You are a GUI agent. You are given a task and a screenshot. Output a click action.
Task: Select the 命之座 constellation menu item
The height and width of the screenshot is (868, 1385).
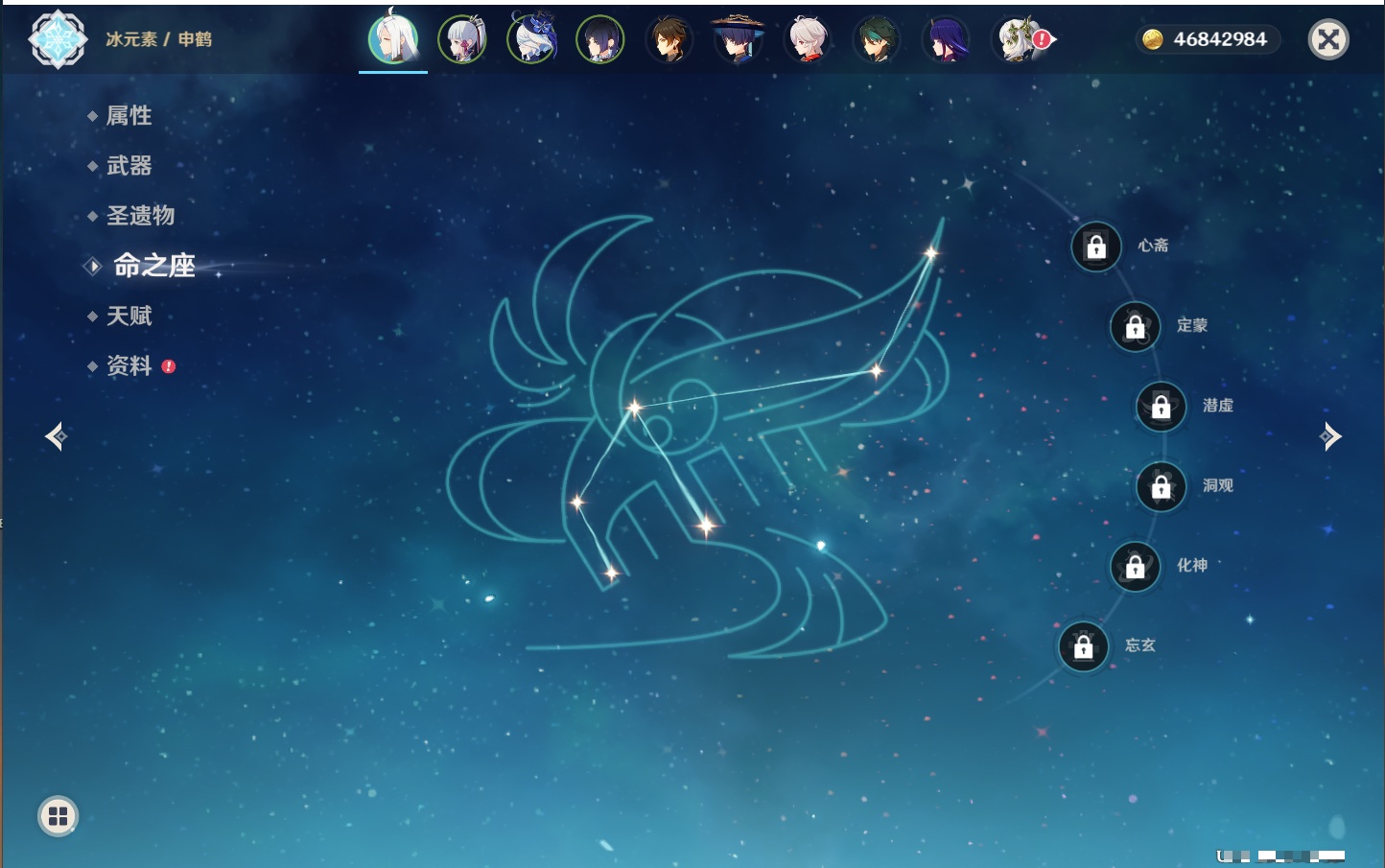pyautogui.click(x=154, y=266)
